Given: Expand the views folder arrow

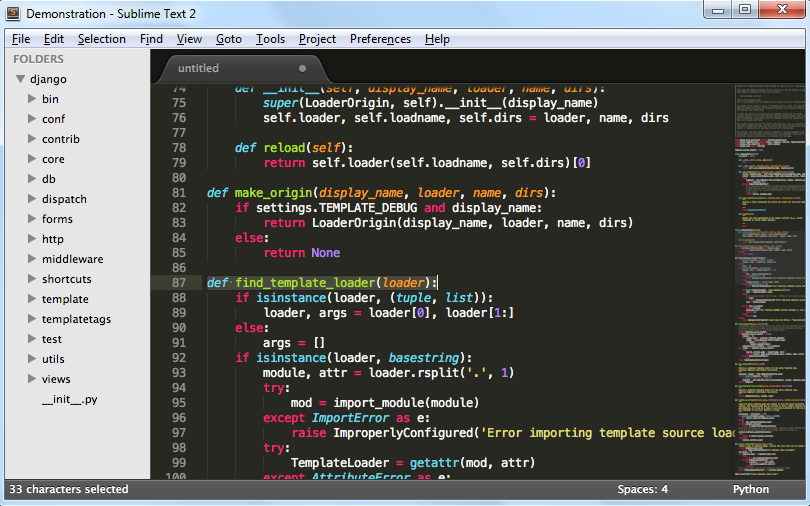Looking at the screenshot, I should [x=32, y=379].
